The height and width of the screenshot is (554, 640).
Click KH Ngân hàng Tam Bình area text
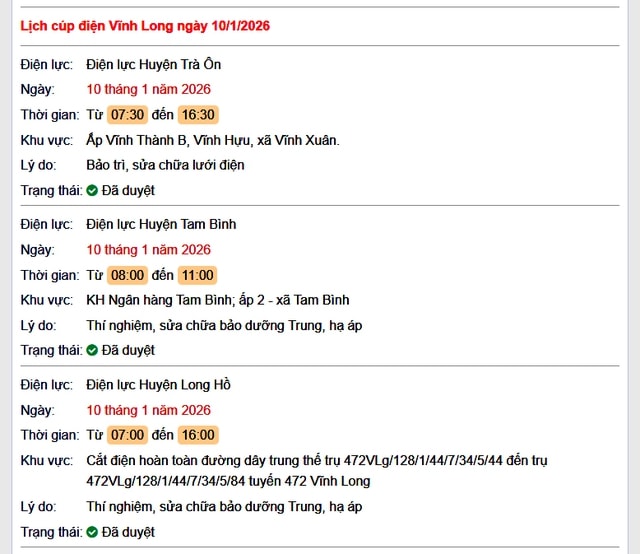(x=217, y=300)
